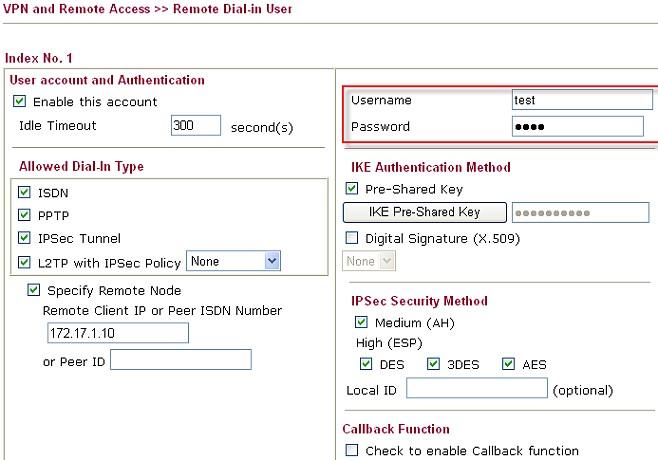Click the Password field

[576, 126]
